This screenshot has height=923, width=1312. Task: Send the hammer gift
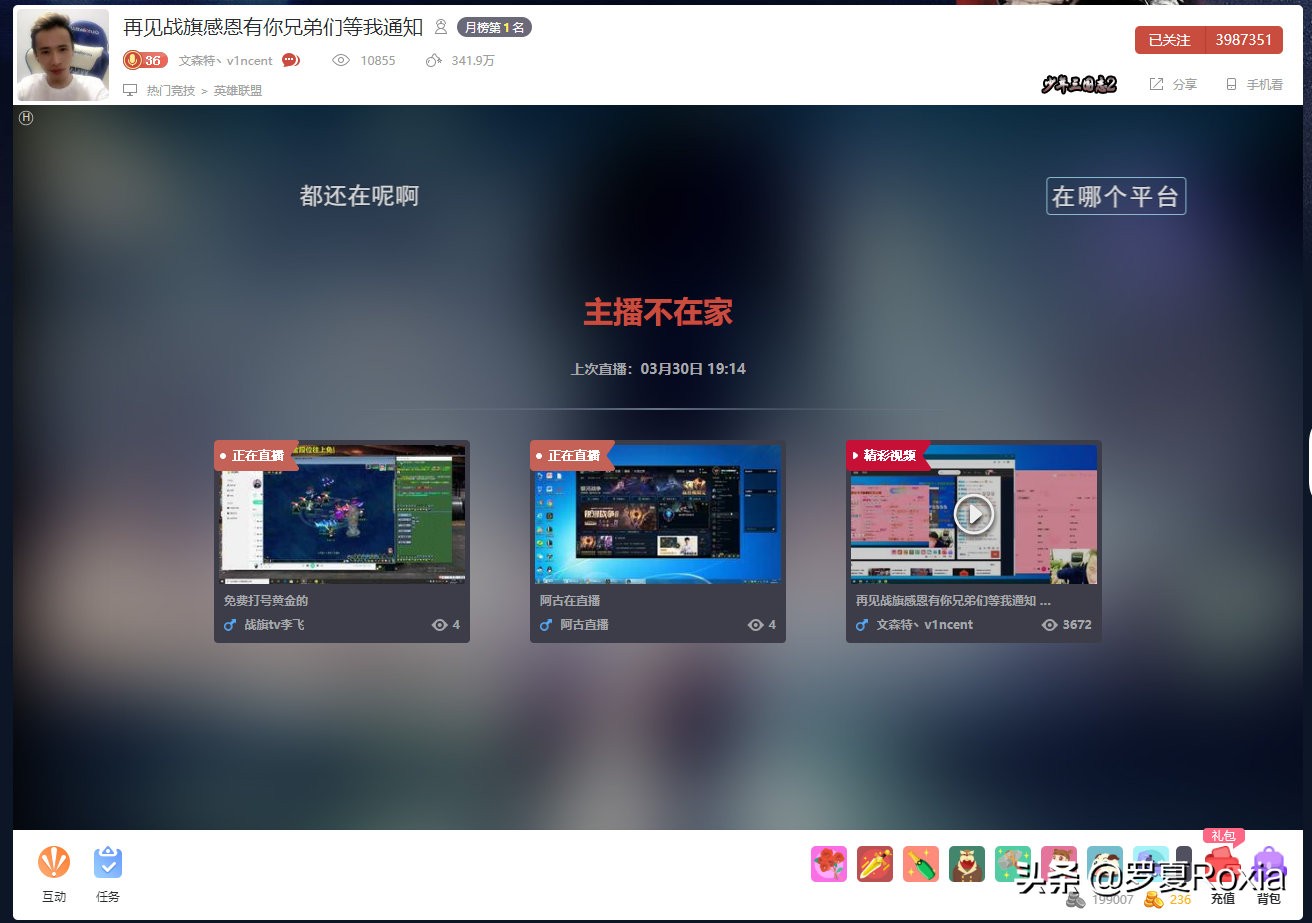pos(1013,864)
